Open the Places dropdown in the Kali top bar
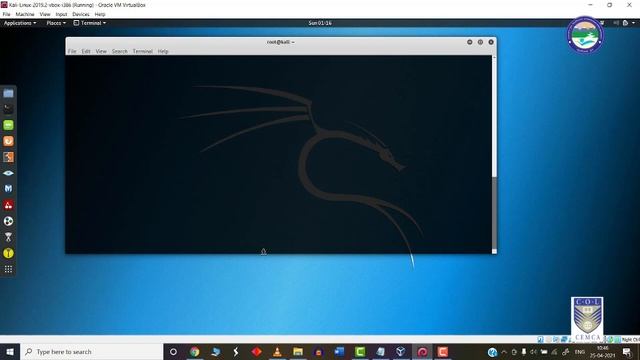The height and width of the screenshot is (360, 640). tap(56, 23)
